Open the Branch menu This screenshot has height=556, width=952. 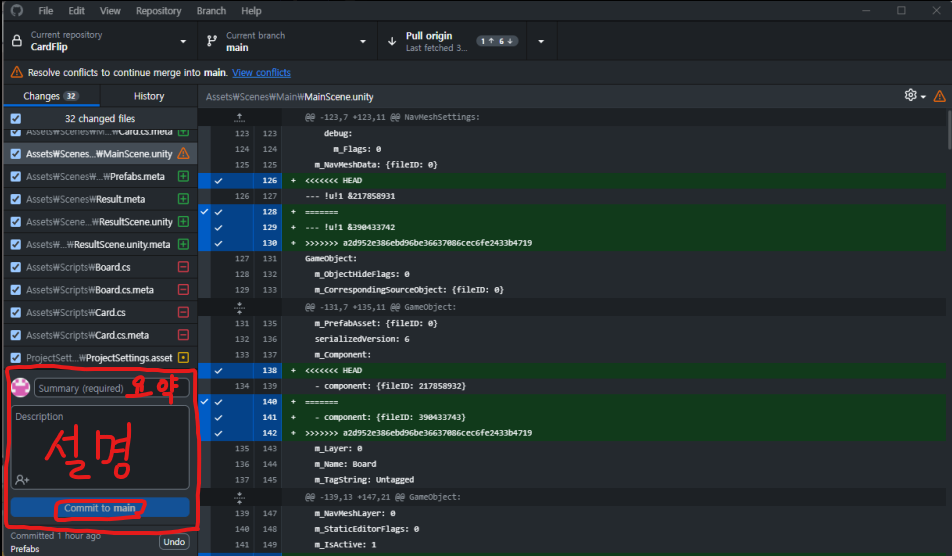tap(211, 11)
